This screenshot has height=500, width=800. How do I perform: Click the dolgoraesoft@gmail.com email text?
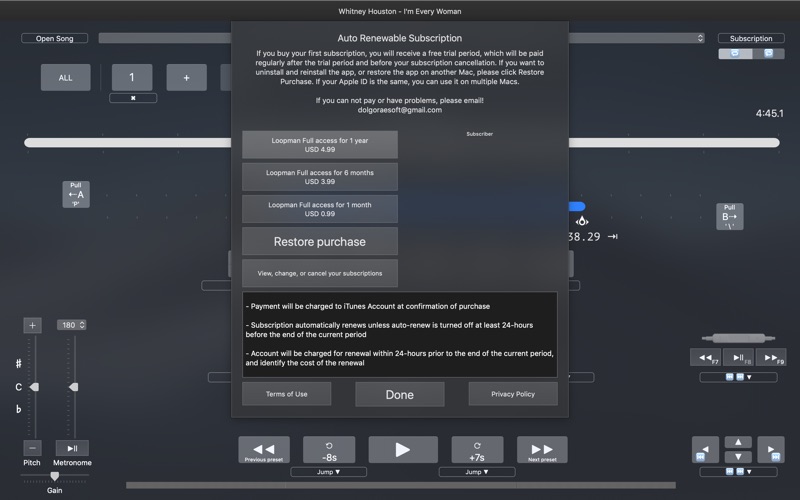400,110
